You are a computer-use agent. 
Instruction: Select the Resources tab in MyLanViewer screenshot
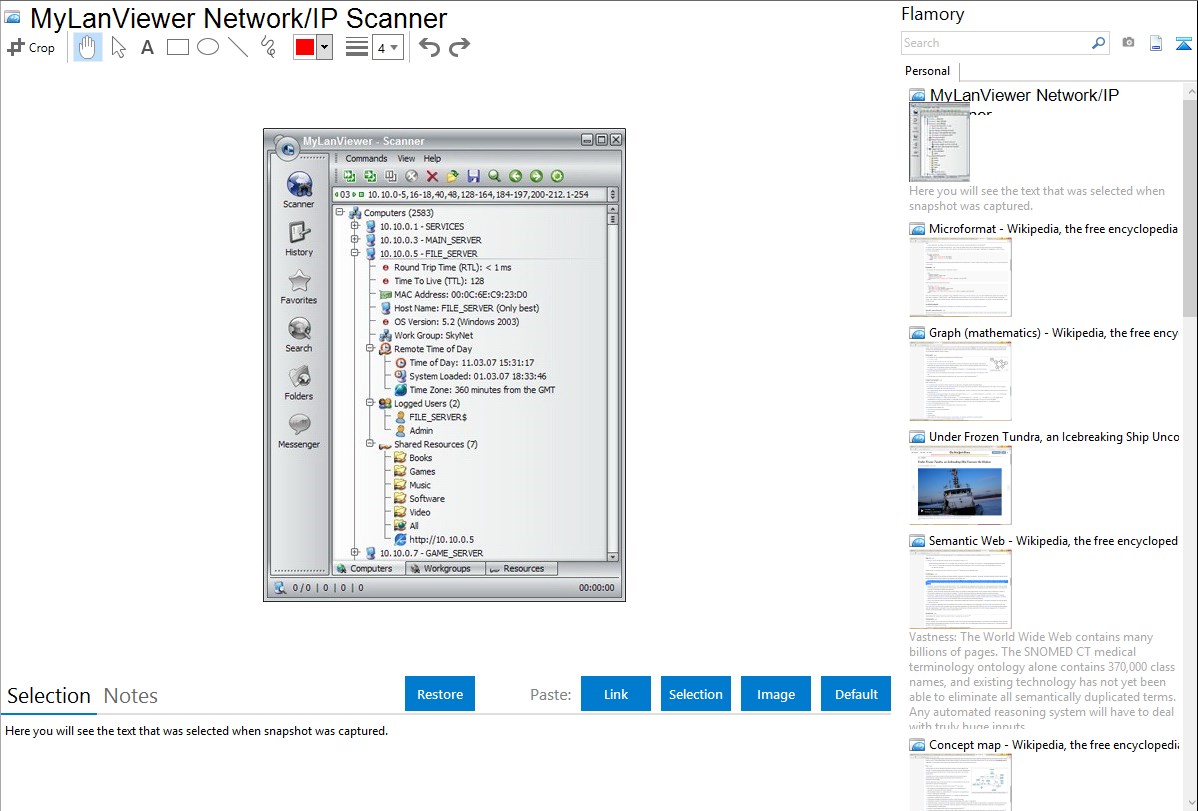coord(521,569)
